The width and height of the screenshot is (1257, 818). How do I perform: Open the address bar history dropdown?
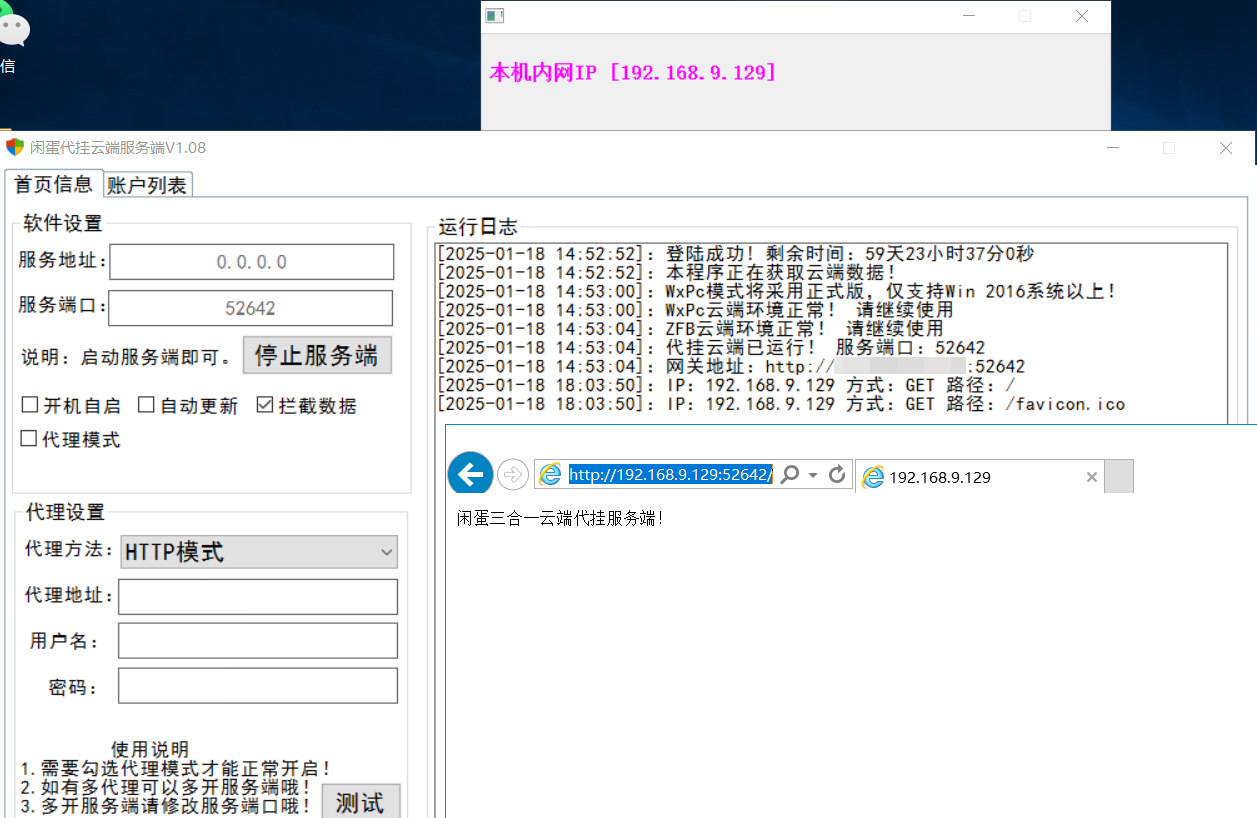coord(813,475)
